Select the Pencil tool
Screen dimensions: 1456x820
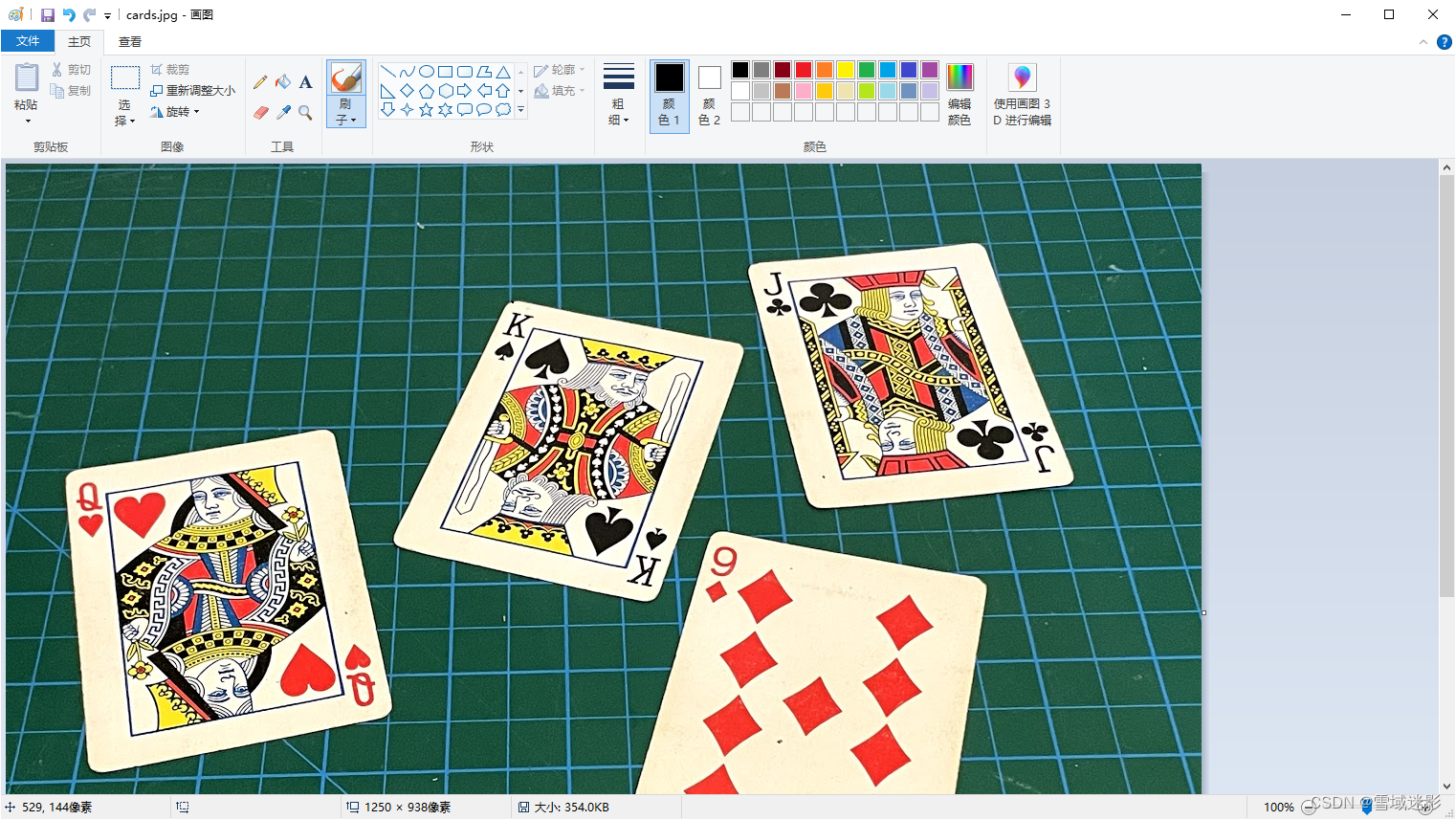[x=260, y=82]
